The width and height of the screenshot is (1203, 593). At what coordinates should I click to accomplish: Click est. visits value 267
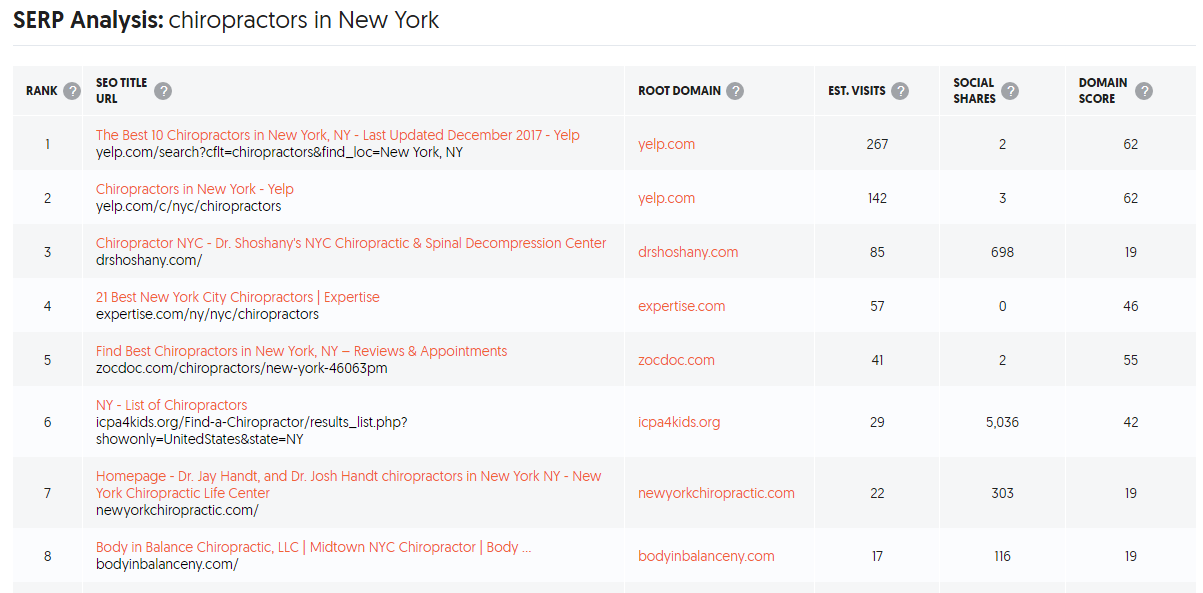coord(877,144)
